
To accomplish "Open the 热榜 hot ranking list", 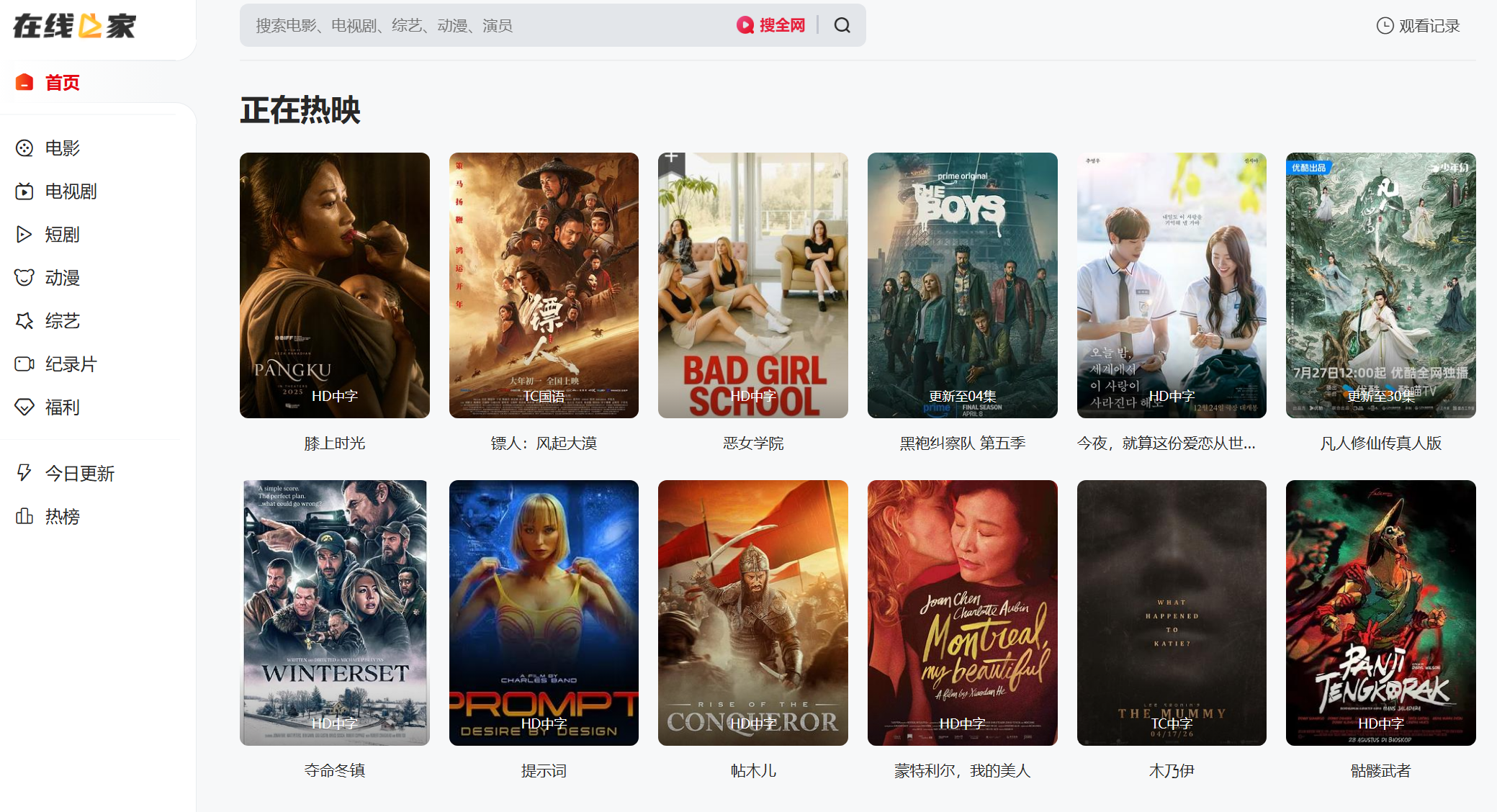I will point(62,517).
